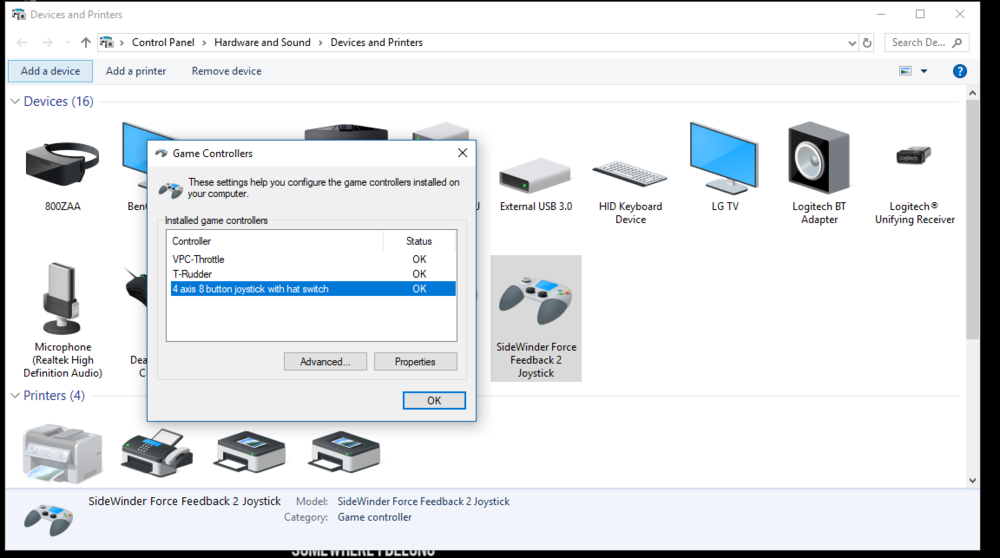Select the External USB 3.0 drive icon
This screenshot has width=1000, height=558.
tap(535, 175)
